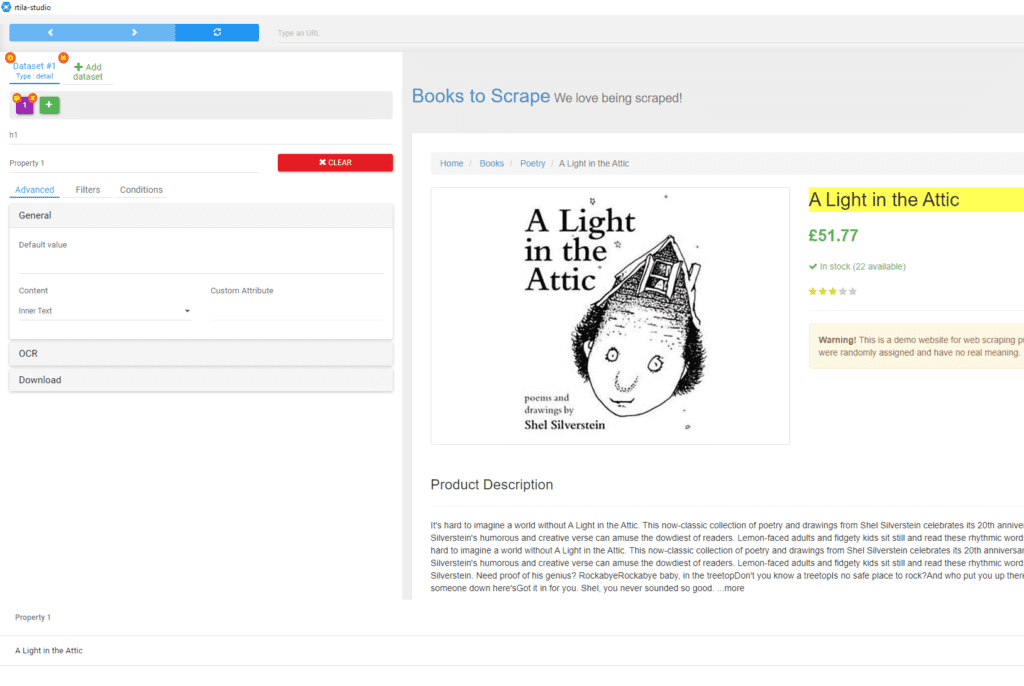This screenshot has width=1024, height=686.
Task: Click Add dataset
Action: (x=88, y=72)
